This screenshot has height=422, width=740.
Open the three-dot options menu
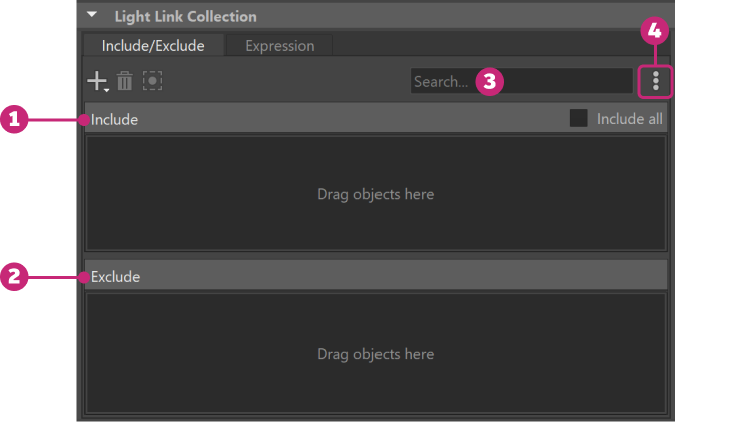pos(655,81)
